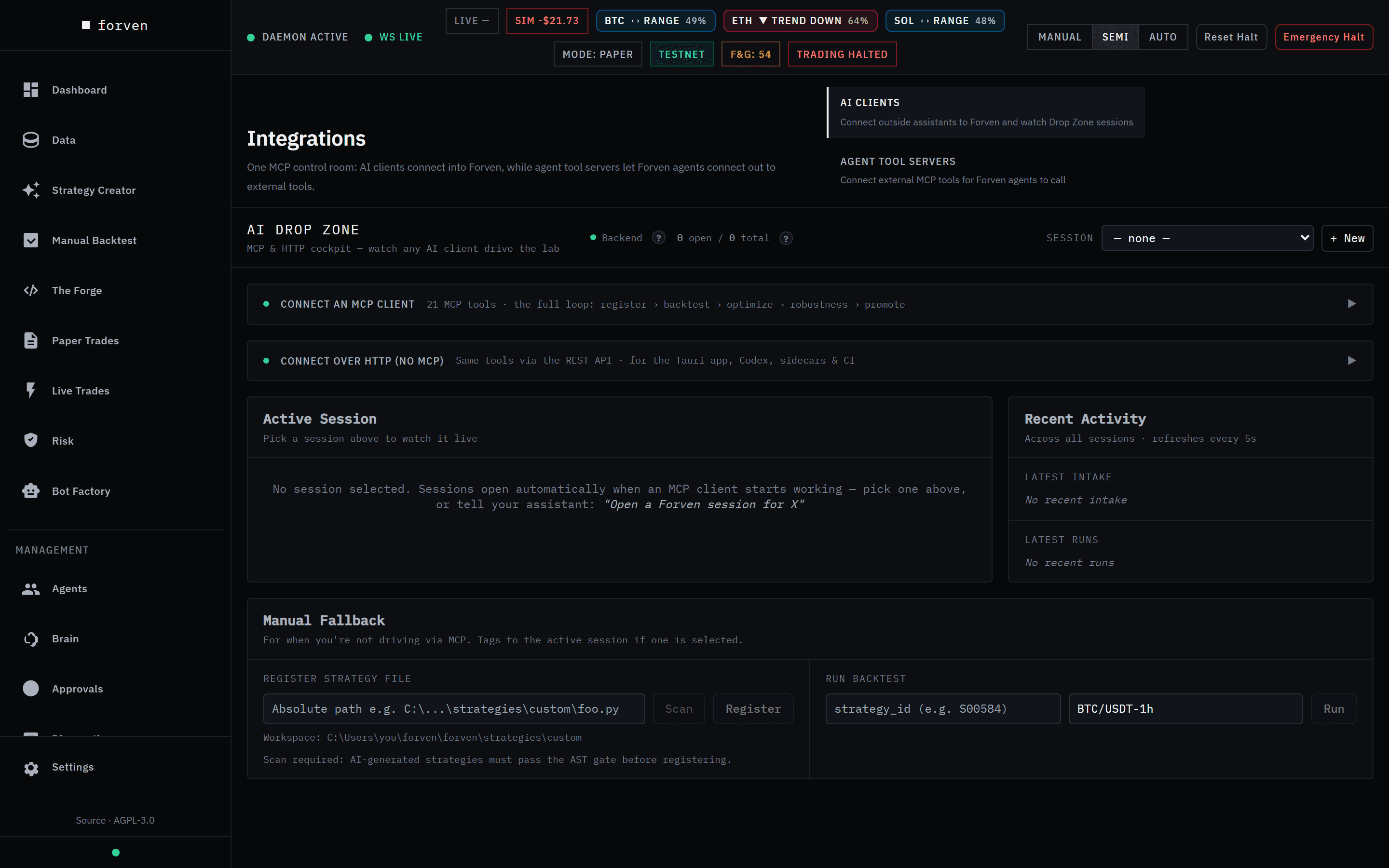Click the SIM -$21.73 badge
1389x868 pixels.
pos(547,21)
